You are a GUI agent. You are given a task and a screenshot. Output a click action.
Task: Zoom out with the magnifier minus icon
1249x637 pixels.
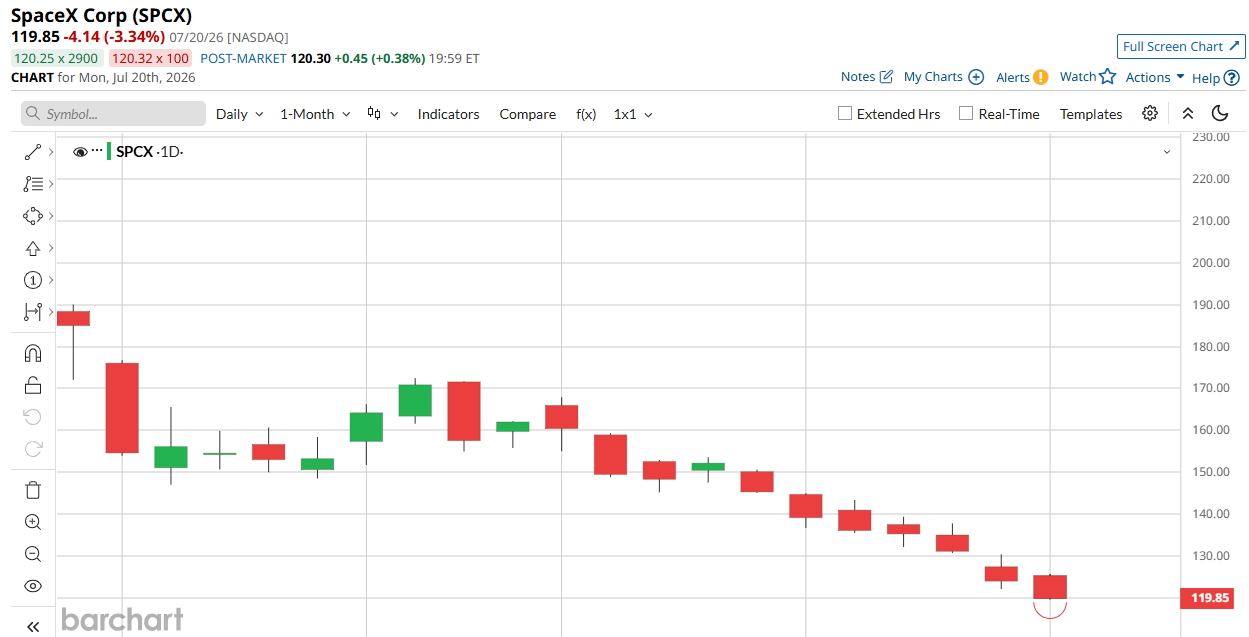coord(32,554)
